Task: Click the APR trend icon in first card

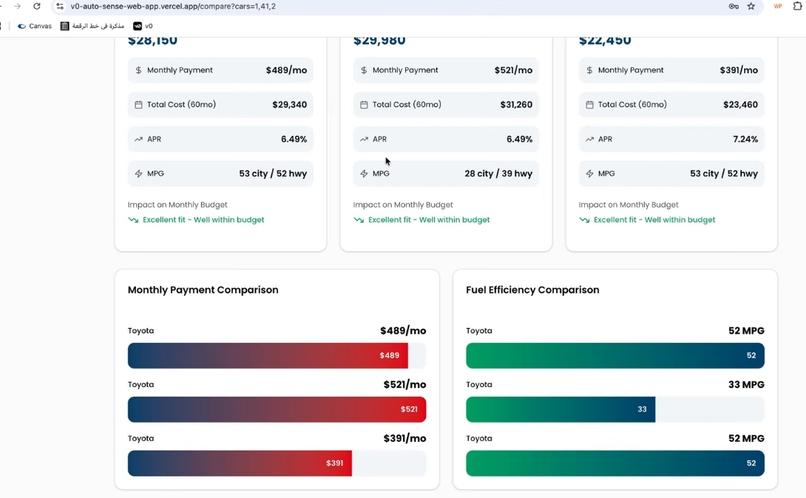Action: [138, 139]
